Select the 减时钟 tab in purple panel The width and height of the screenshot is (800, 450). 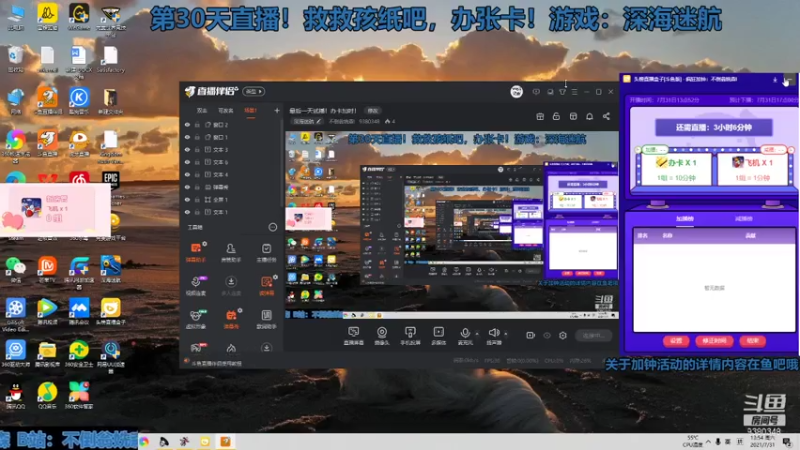pyautogui.click(x=743, y=218)
